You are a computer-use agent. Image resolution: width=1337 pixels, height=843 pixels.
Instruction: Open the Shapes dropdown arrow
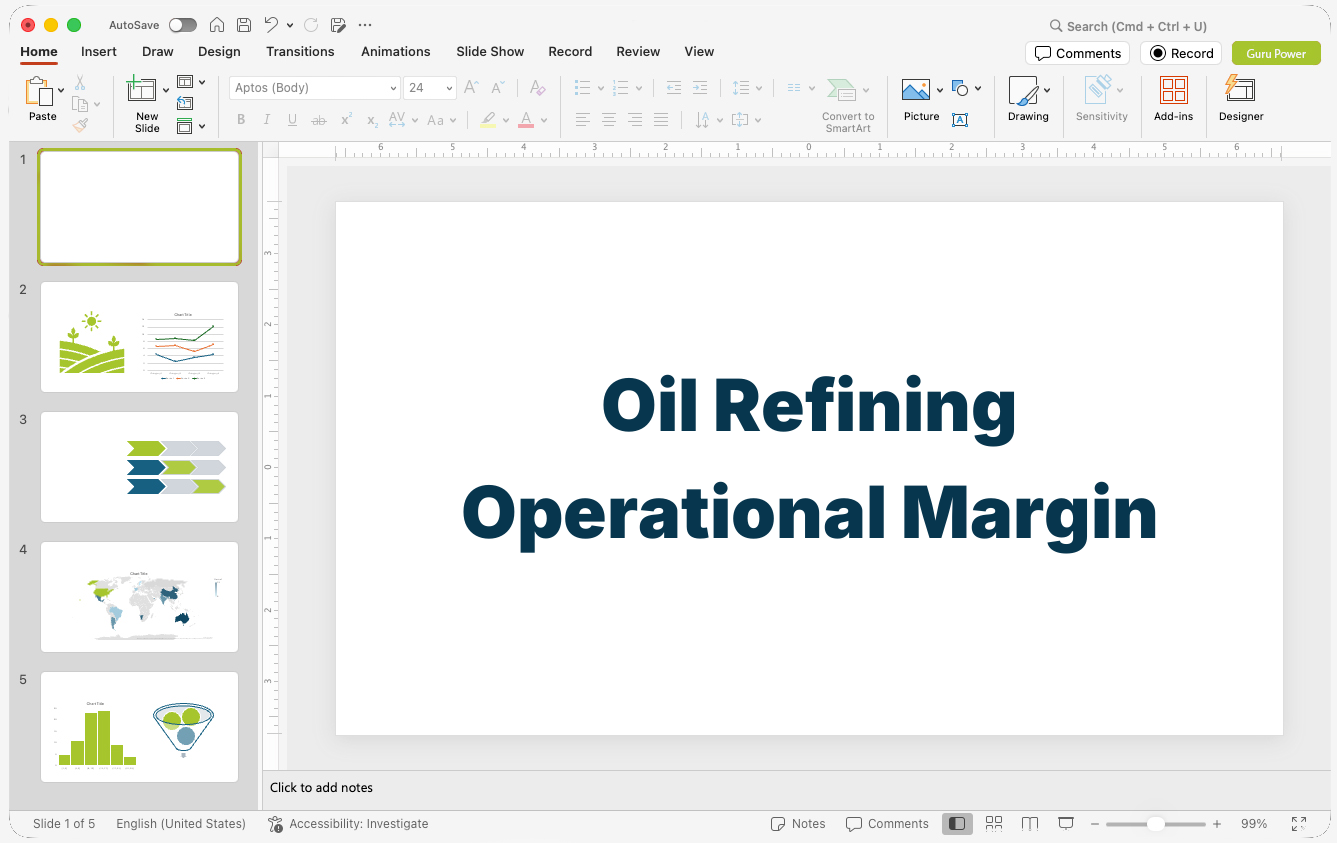click(977, 88)
